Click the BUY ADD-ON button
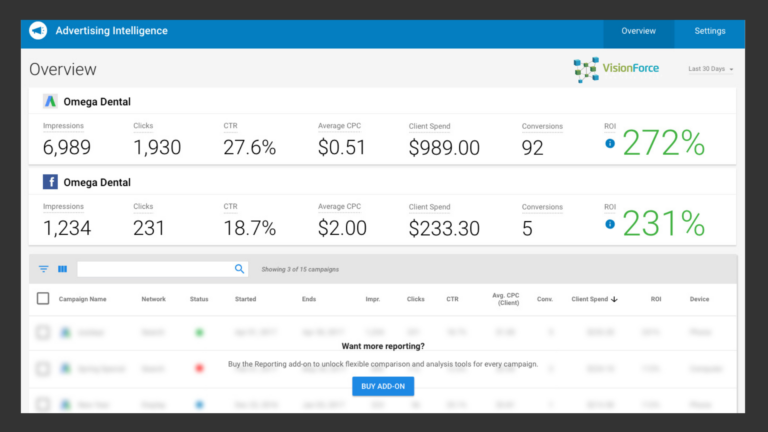The width and height of the screenshot is (768, 432). (x=383, y=386)
